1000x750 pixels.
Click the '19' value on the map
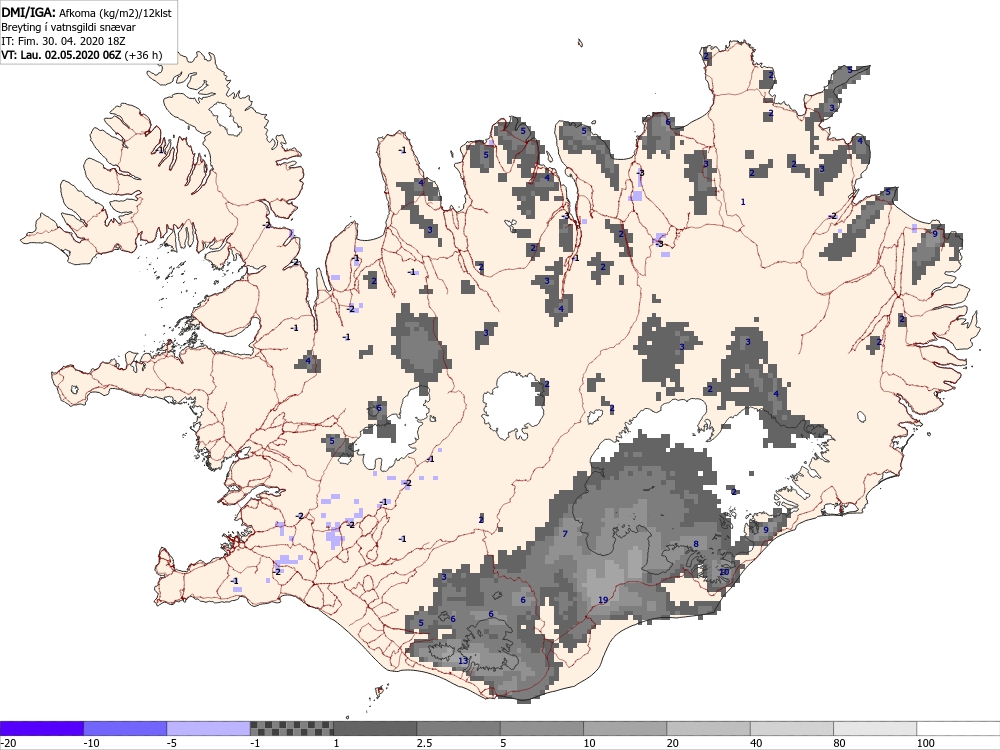(603, 600)
